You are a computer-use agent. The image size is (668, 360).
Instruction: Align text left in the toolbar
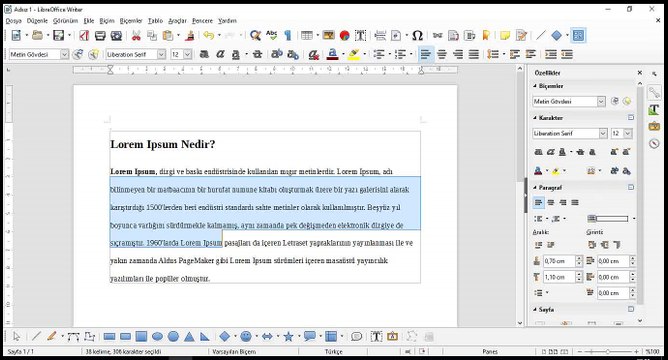[425, 55]
